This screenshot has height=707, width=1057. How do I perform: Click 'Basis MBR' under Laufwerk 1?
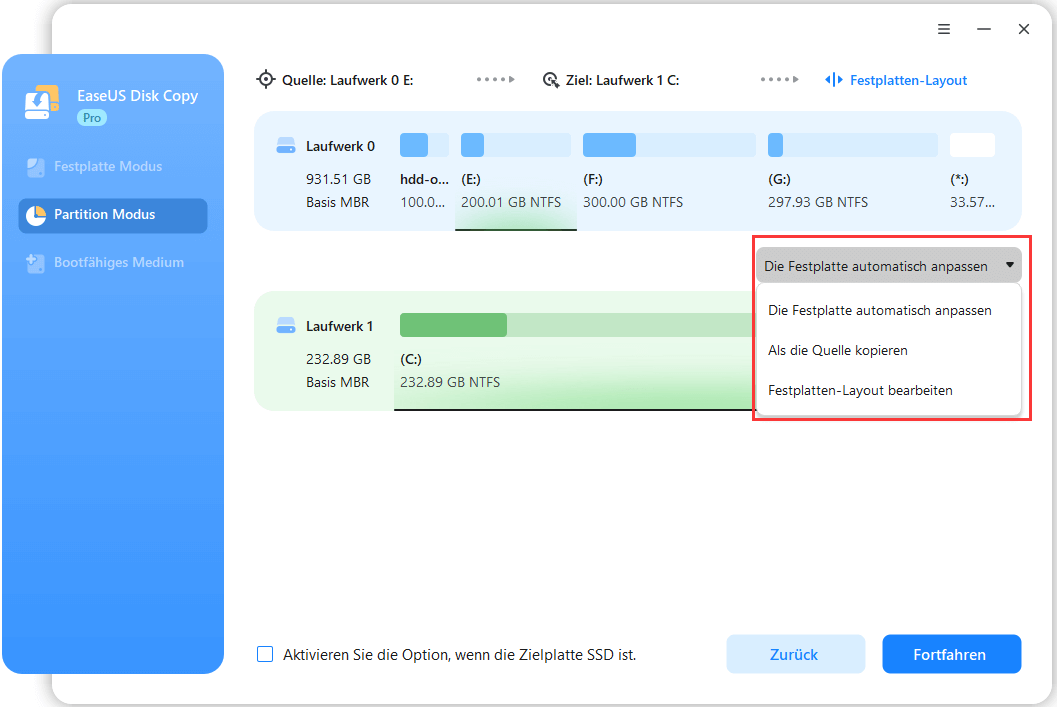(x=338, y=382)
